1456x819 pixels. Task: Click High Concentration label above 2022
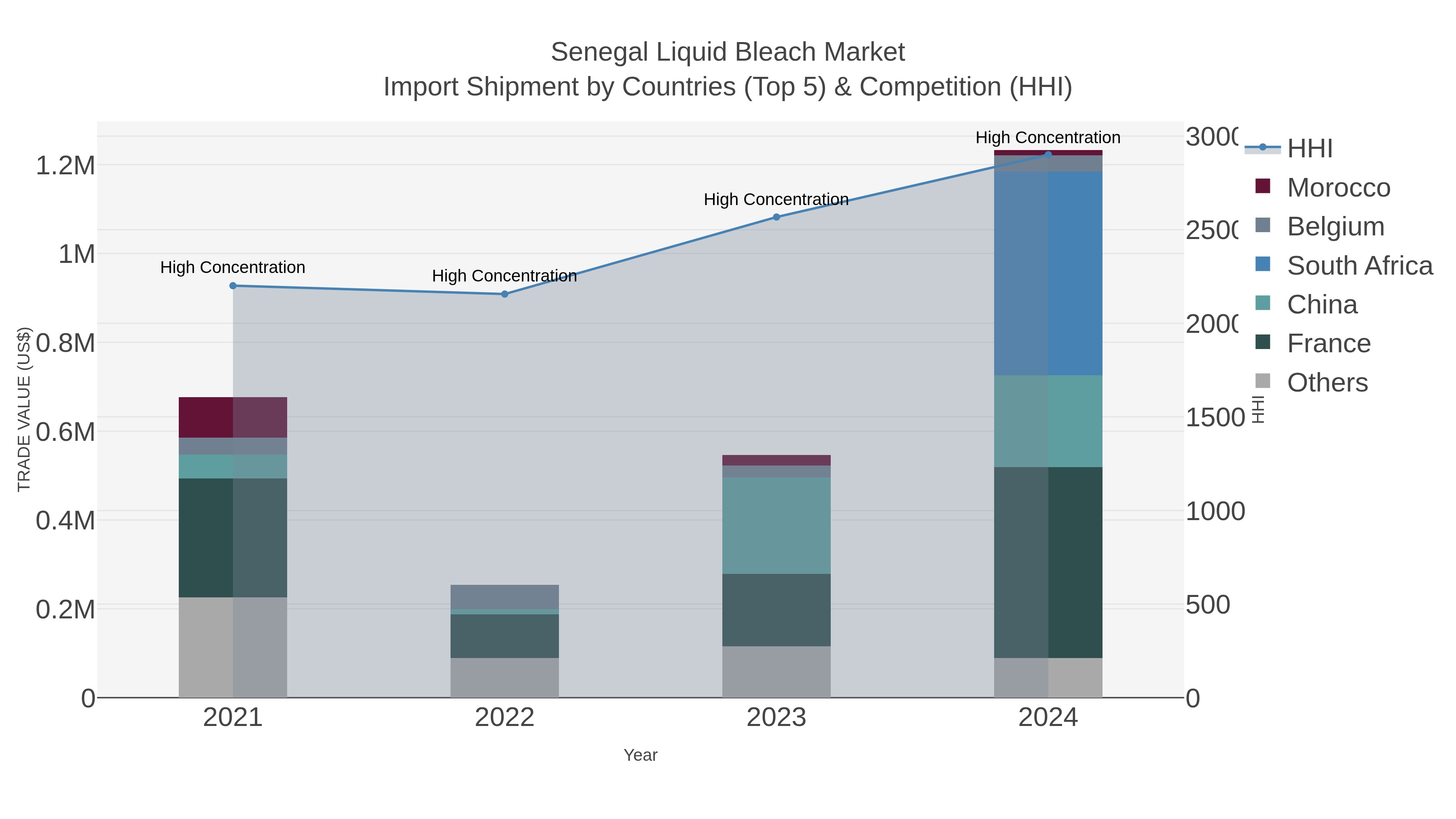(505, 276)
